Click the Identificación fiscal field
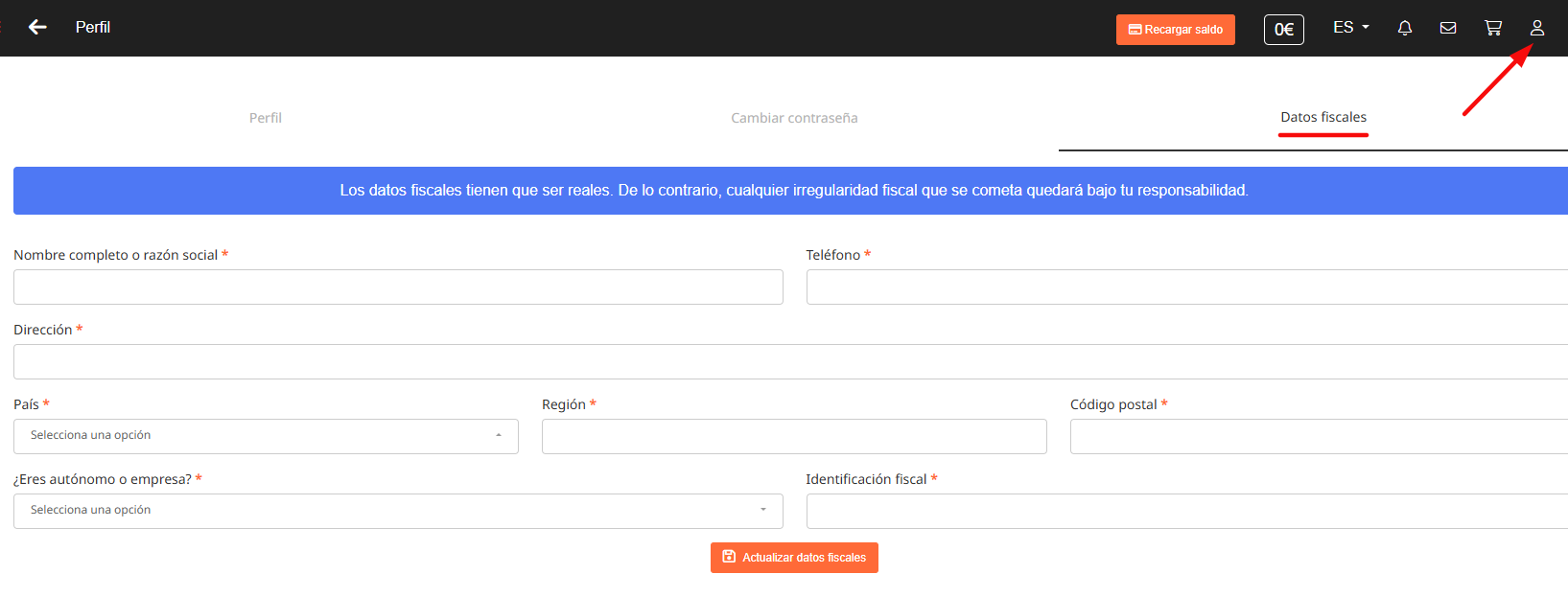1568x597 pixels. 1186,511
